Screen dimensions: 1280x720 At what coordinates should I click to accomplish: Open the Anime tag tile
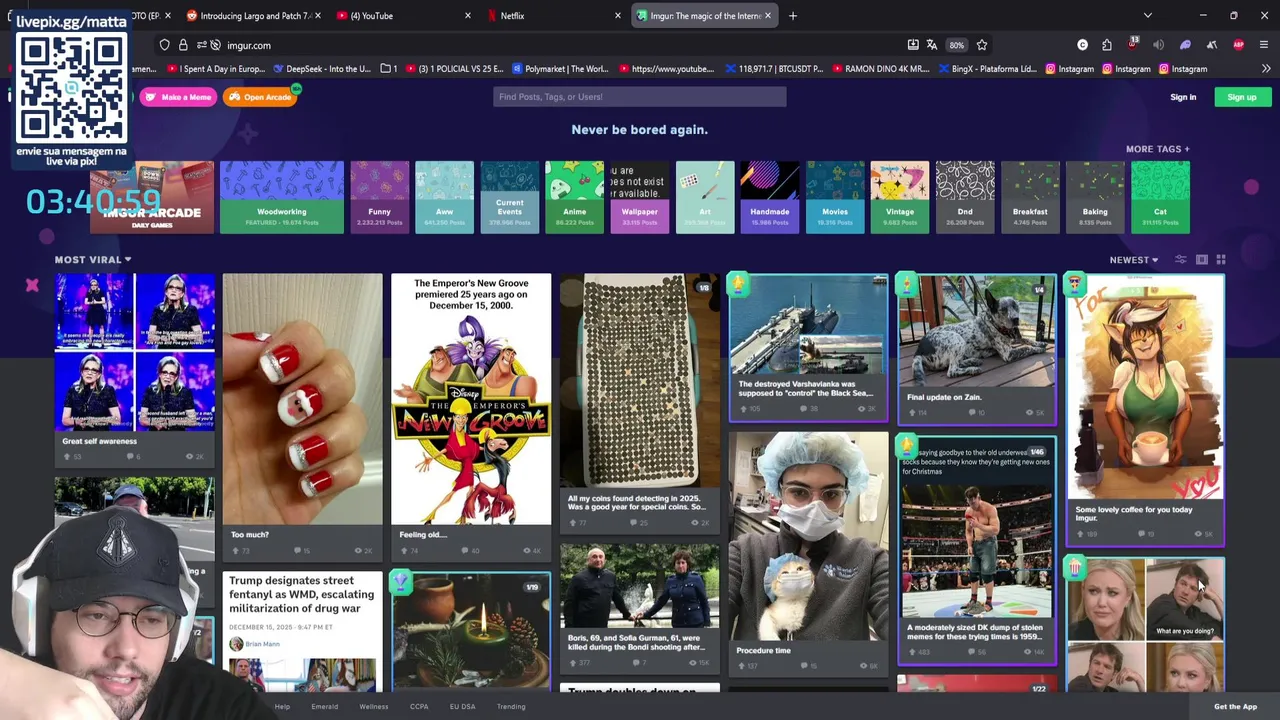point(574,197)
